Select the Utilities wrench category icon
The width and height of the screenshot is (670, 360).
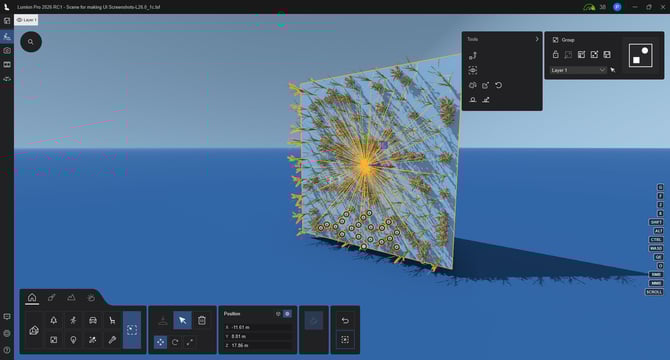[x=112, y=340]
